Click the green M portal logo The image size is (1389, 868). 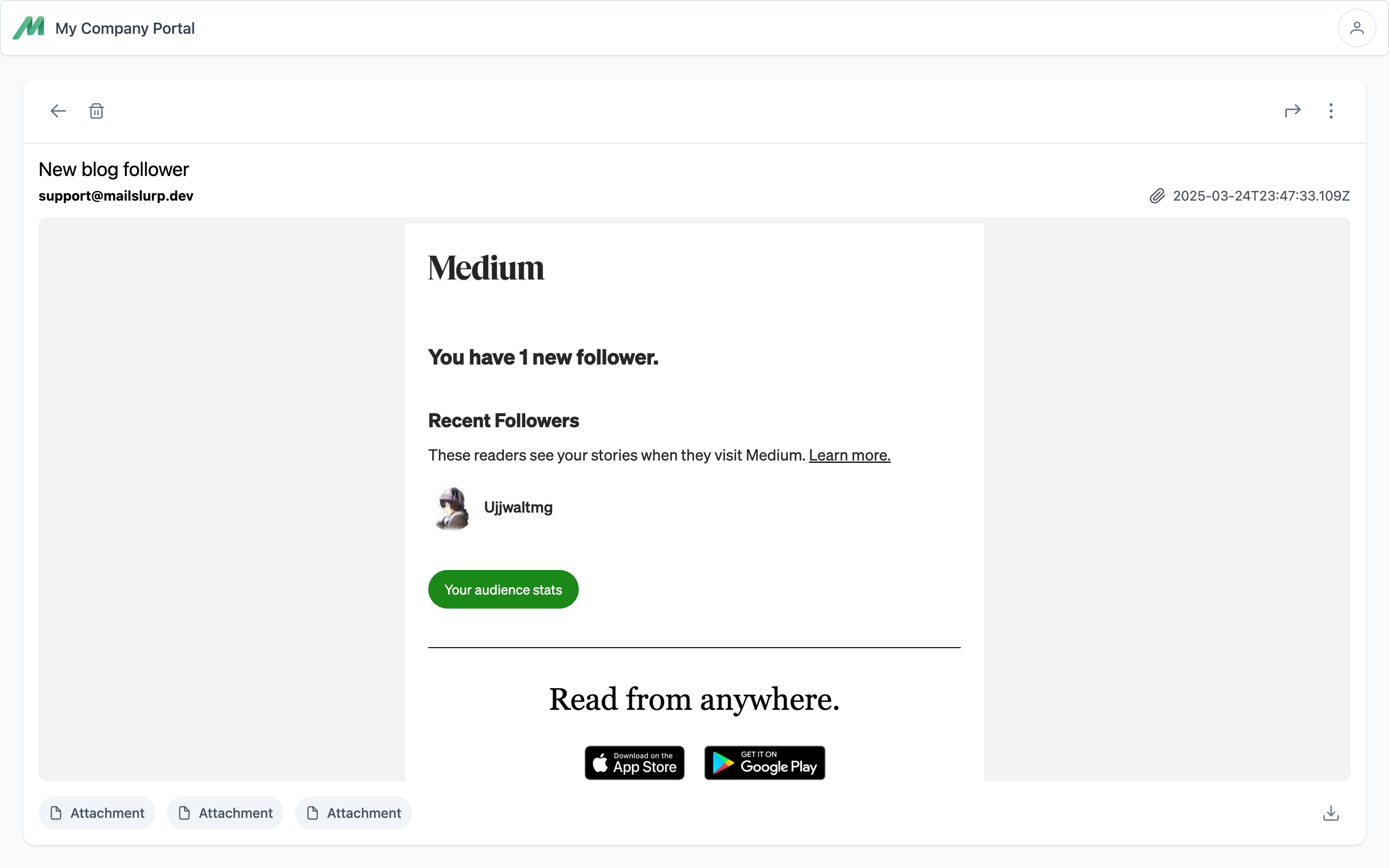[x=29, y=27]
